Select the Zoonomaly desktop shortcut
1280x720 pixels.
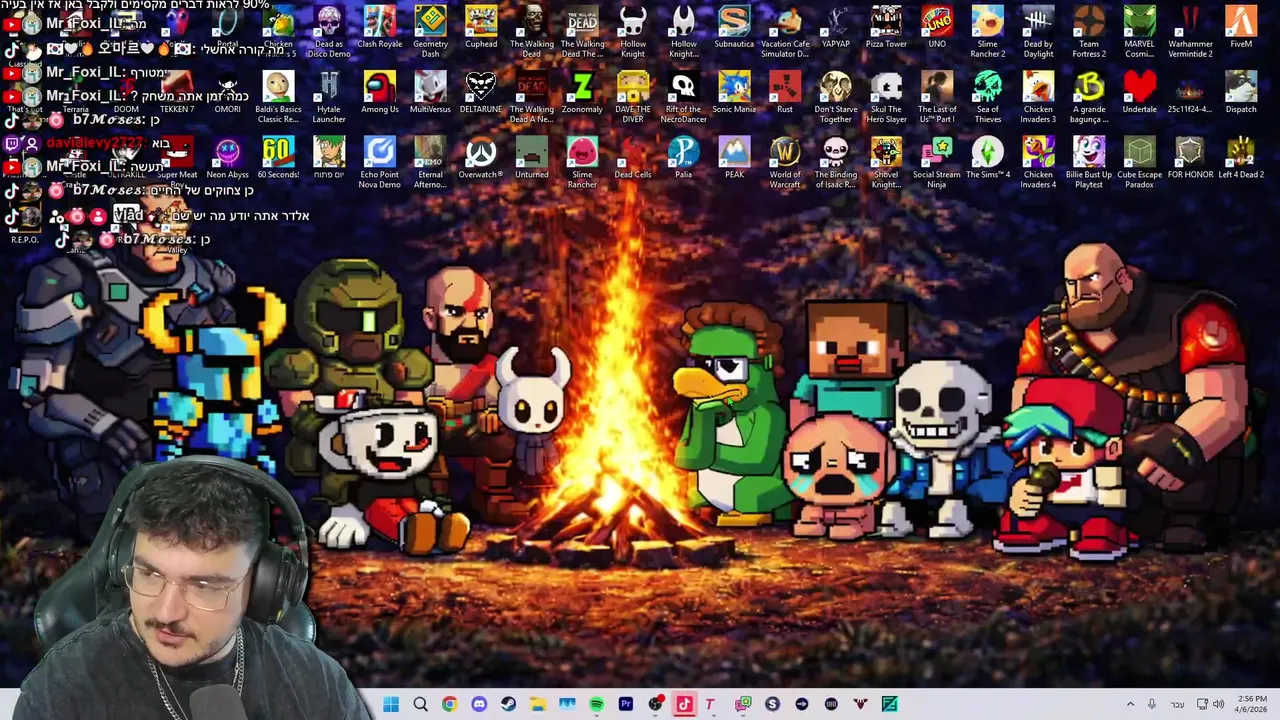[582, 93]
